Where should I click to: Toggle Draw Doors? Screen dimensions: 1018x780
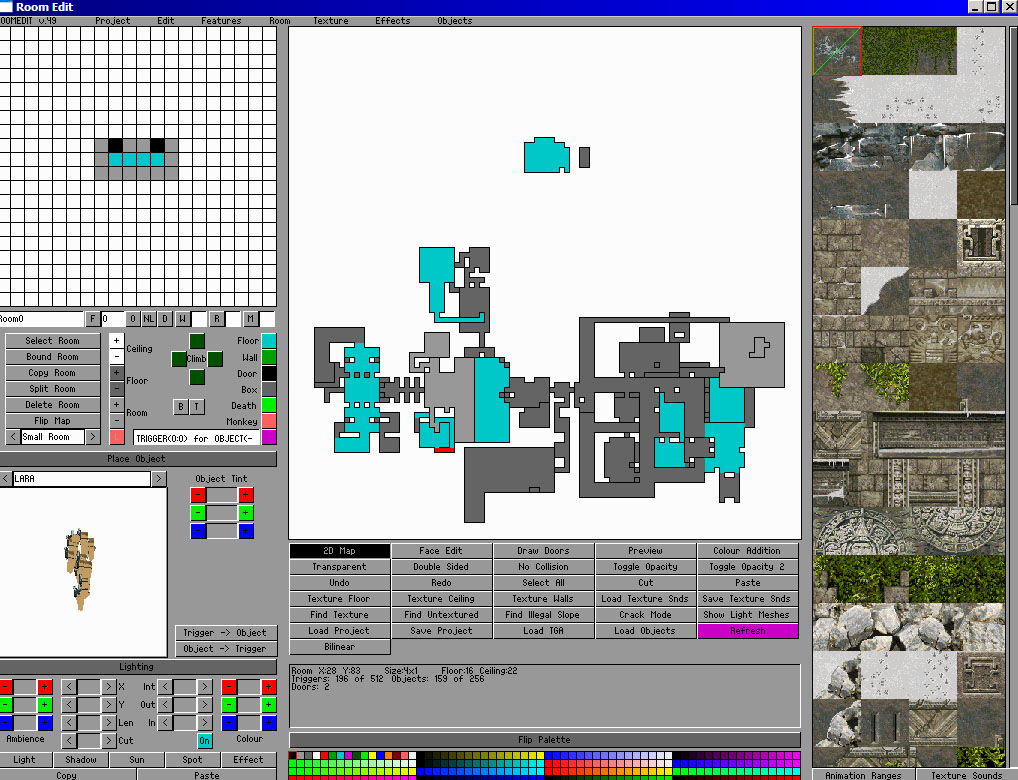pyautogui.click(x=543, y=551)
